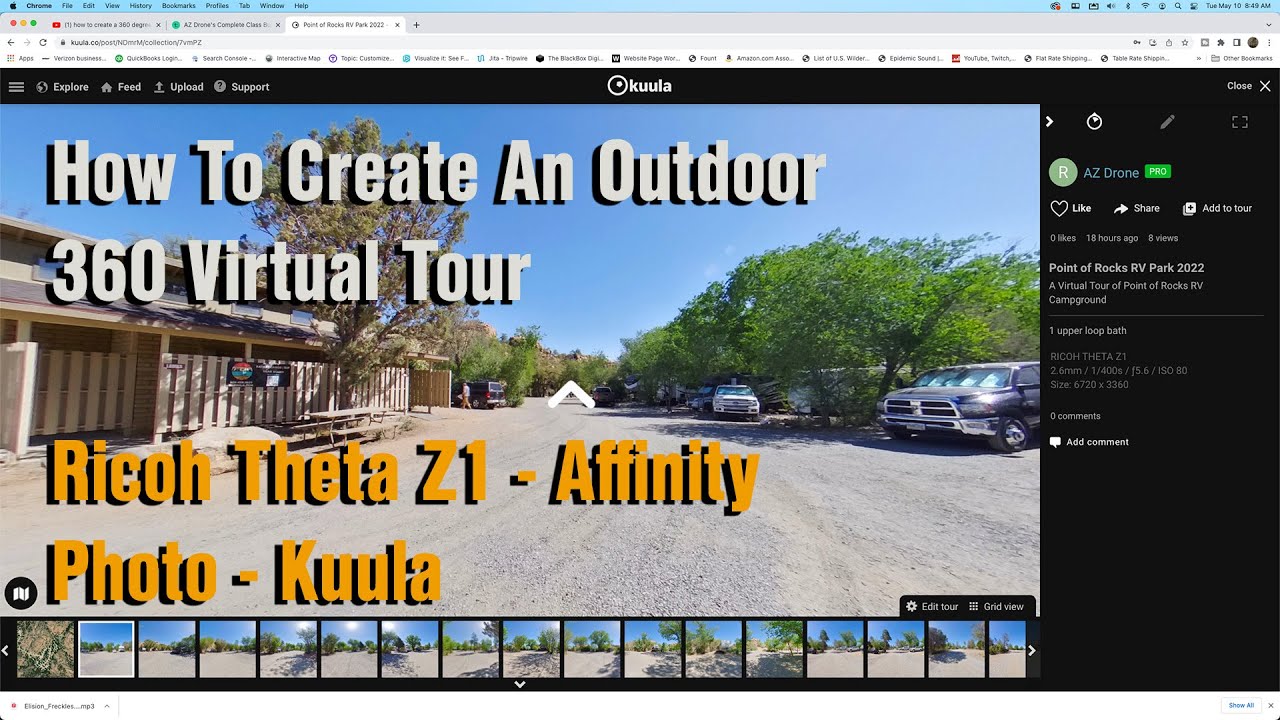Click the '1 upper loop bath' caption
The image size is (1280, 720).
pyautogui.click(x=1088, y=330)
